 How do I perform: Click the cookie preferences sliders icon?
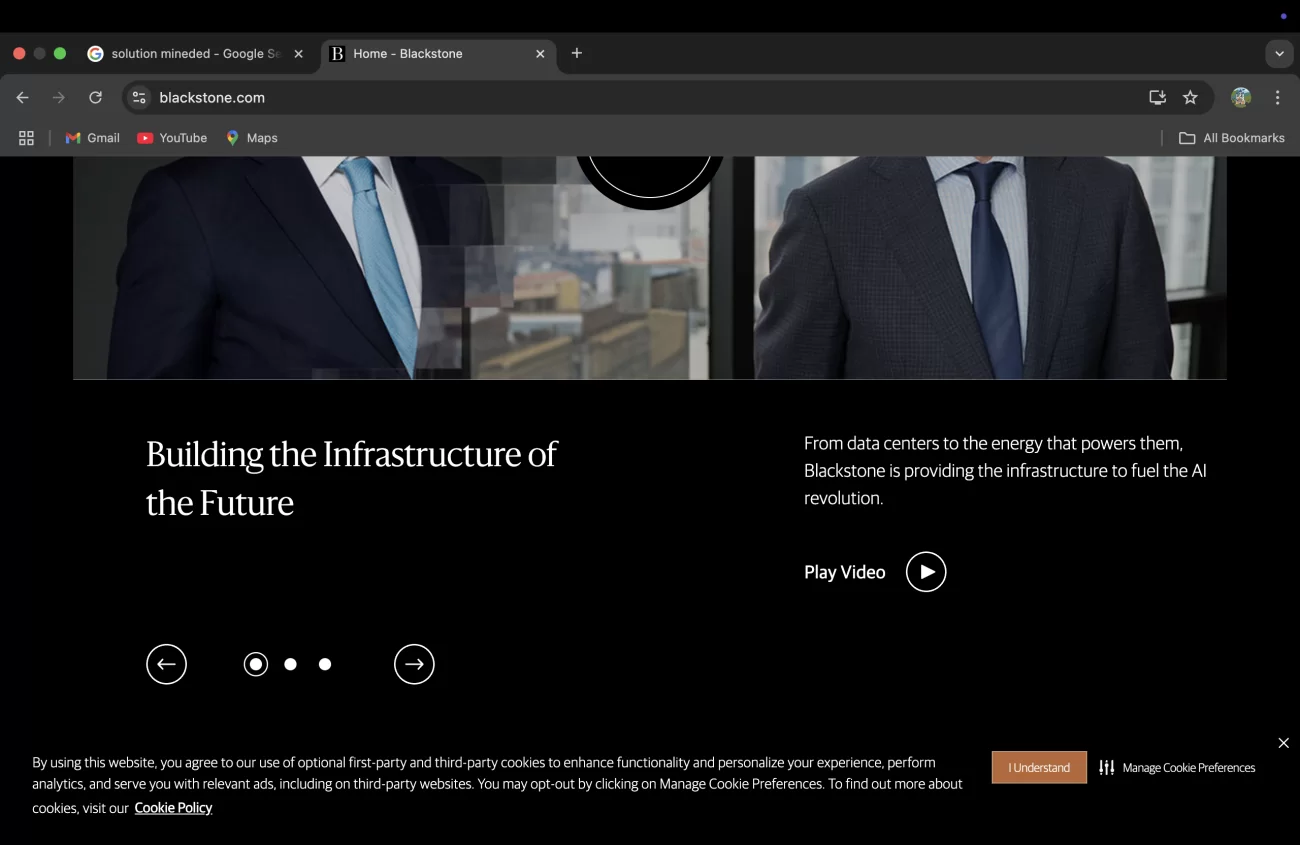[1106, 768]
